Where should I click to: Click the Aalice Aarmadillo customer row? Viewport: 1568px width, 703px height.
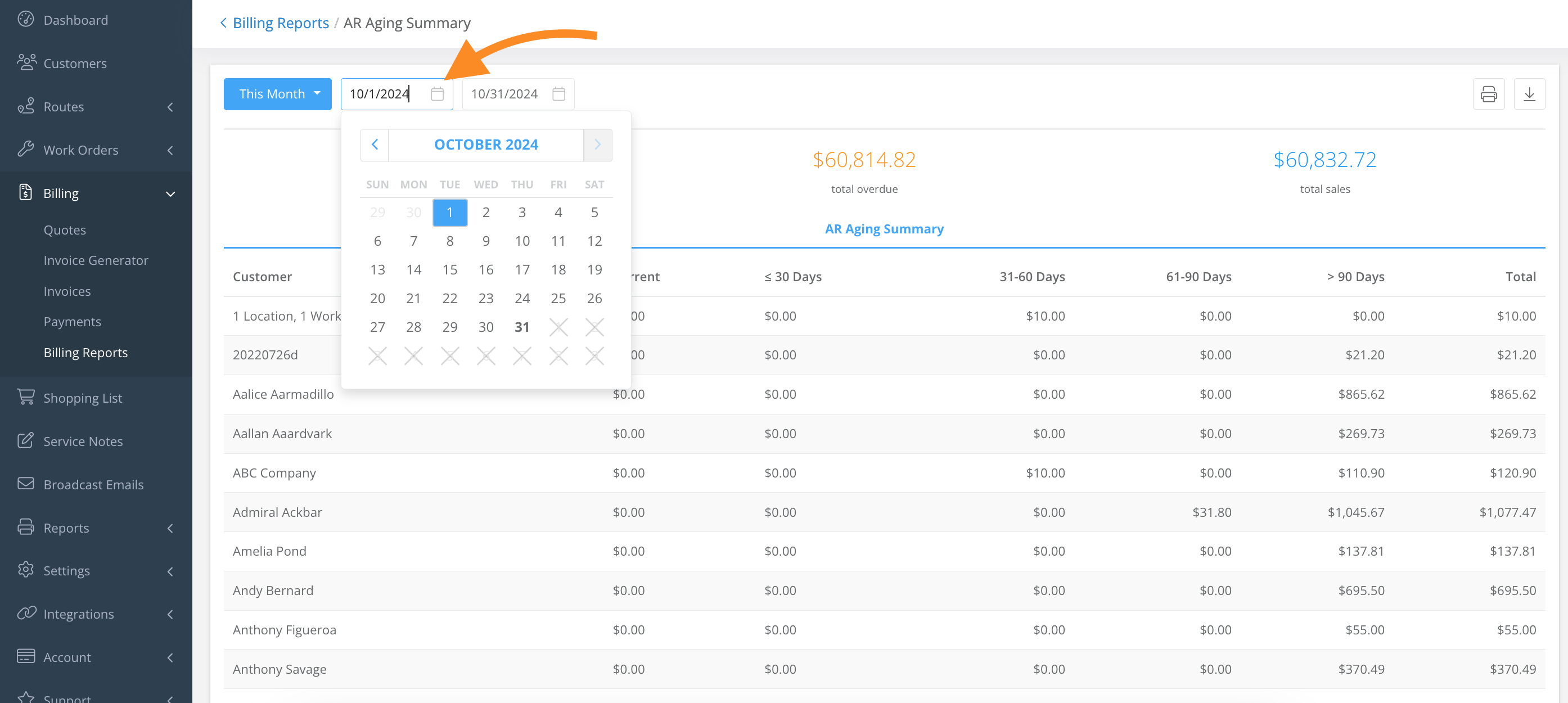(884, 394)
